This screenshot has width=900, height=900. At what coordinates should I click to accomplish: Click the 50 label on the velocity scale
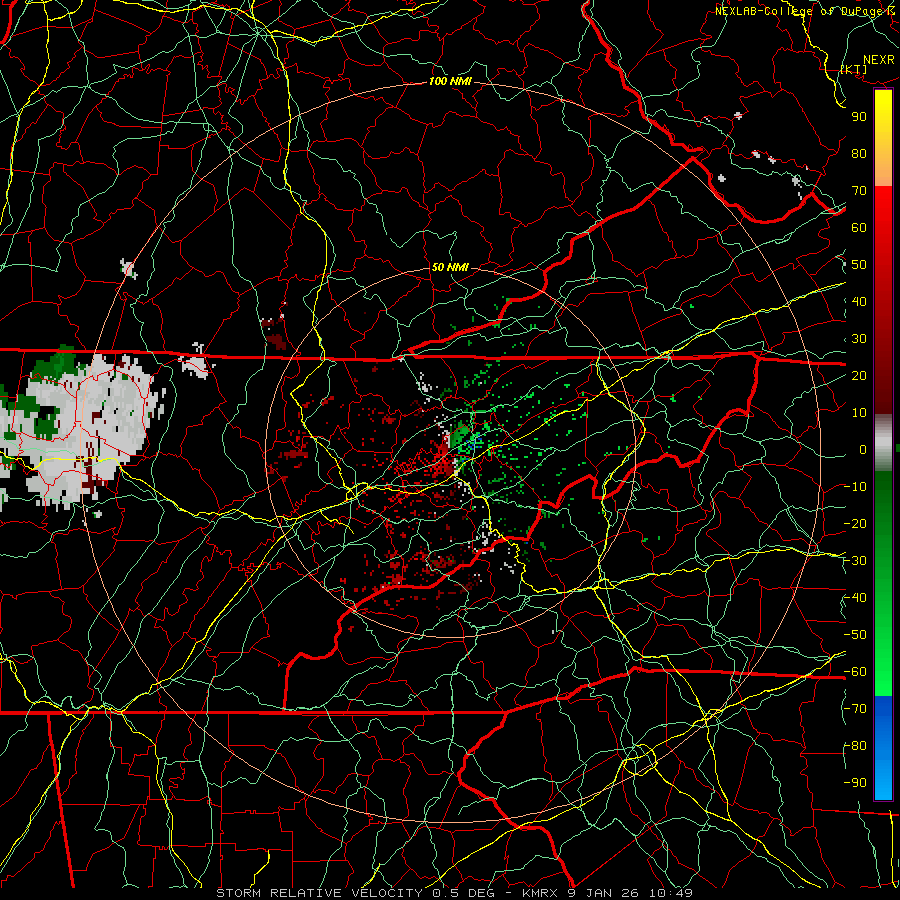coord(859,265)
